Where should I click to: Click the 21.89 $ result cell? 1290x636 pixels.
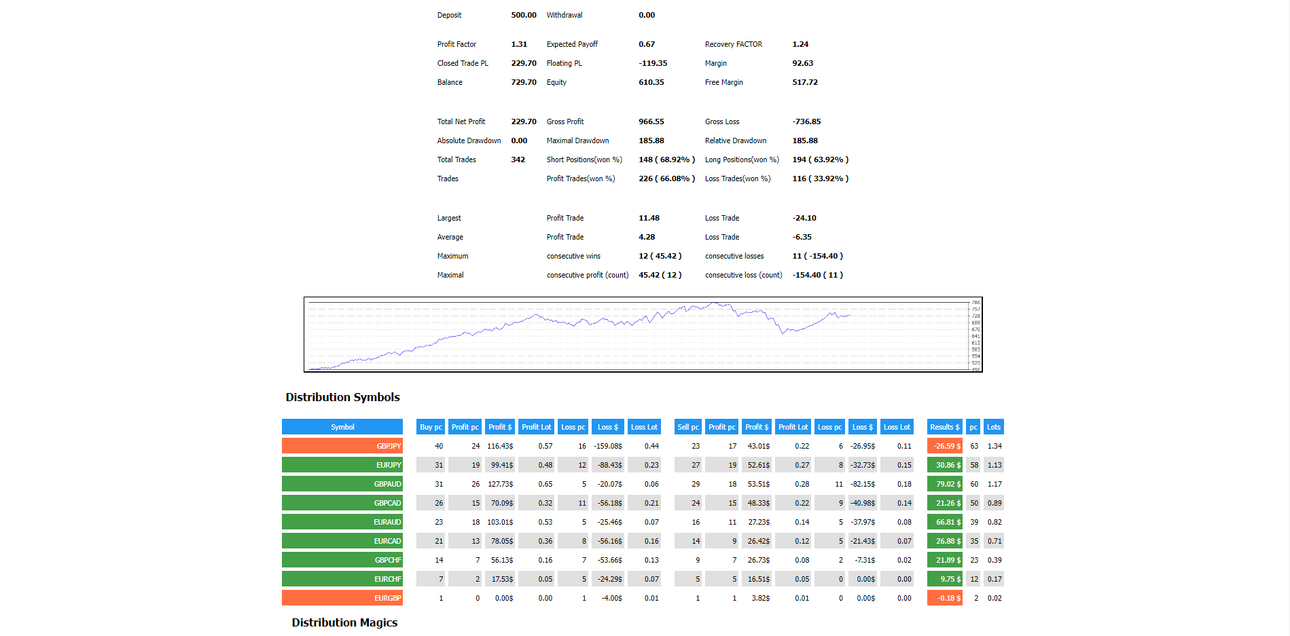[945, 560]
